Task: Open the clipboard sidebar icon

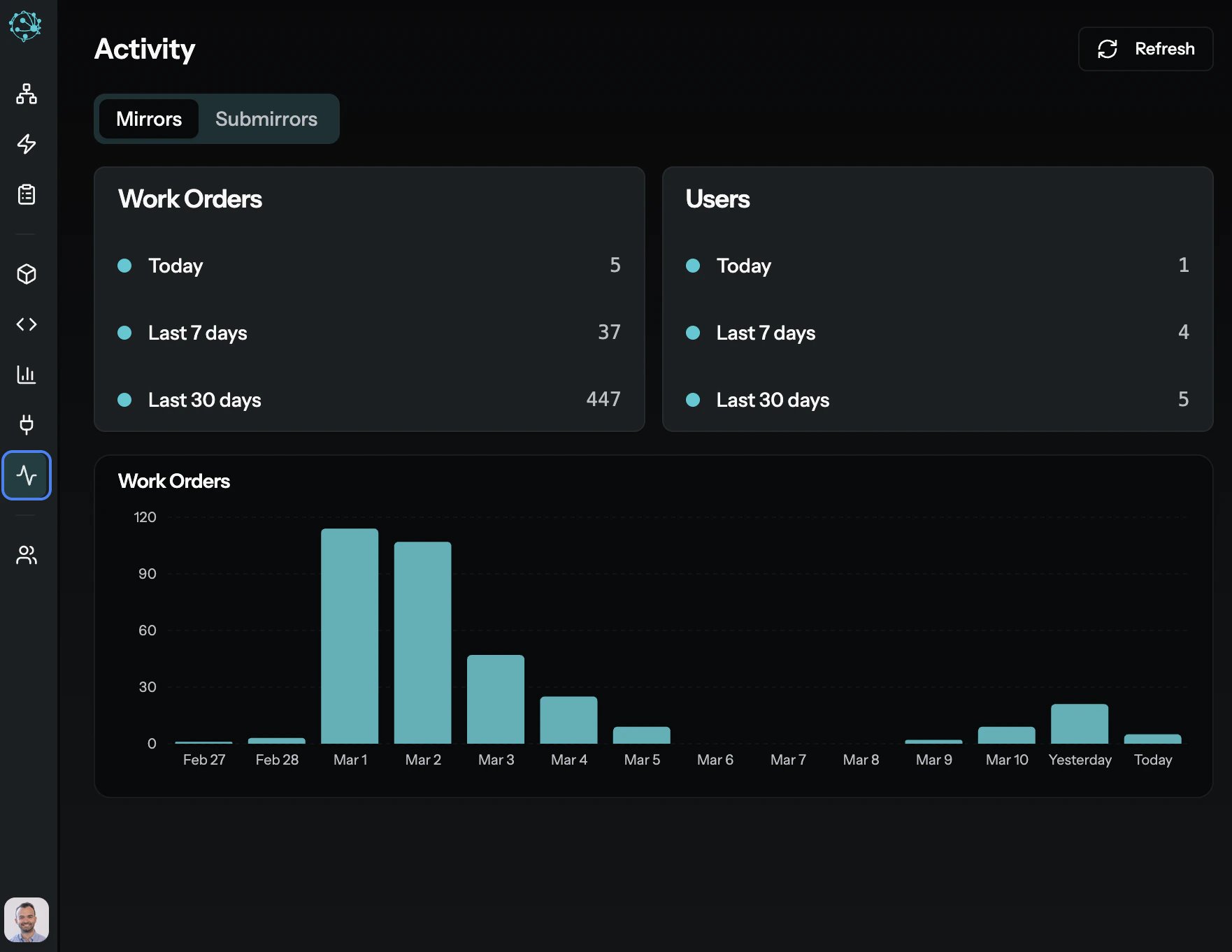Action: point(27,195)
